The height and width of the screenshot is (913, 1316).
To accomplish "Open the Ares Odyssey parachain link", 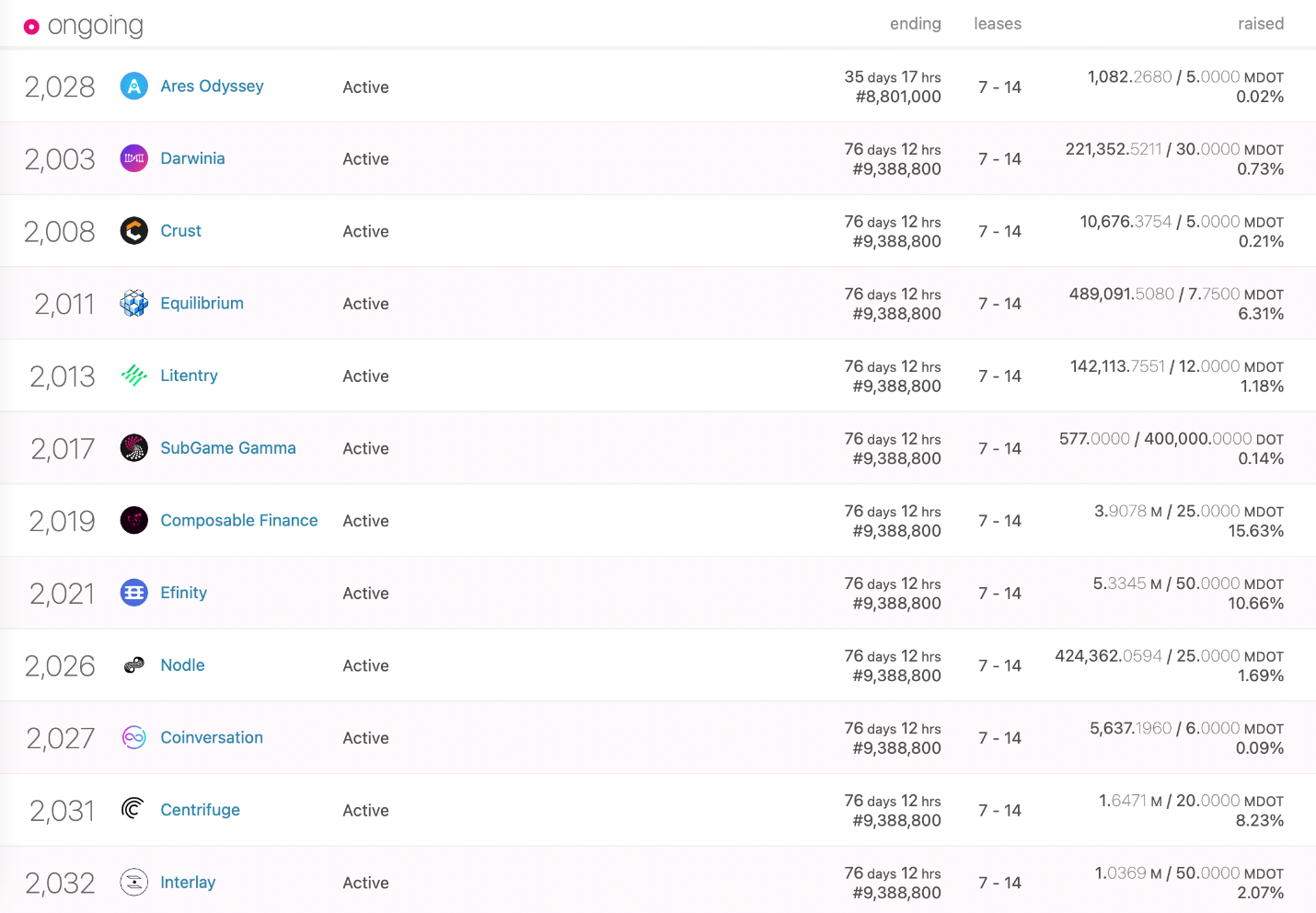I will pyautogui.click(x=212, y=87).
